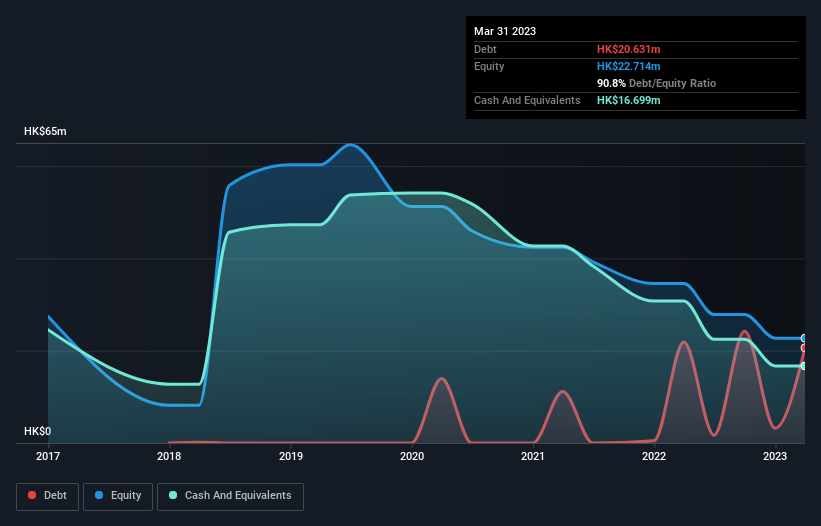Screen dimensions: 821x526
Task: Click the HK$0 axis label
Action: (38, 431)
